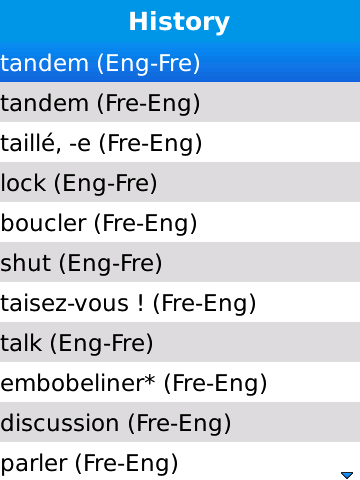Select the parler (Fre-Eng) entry
360x480 pixels.
(180, 461)
